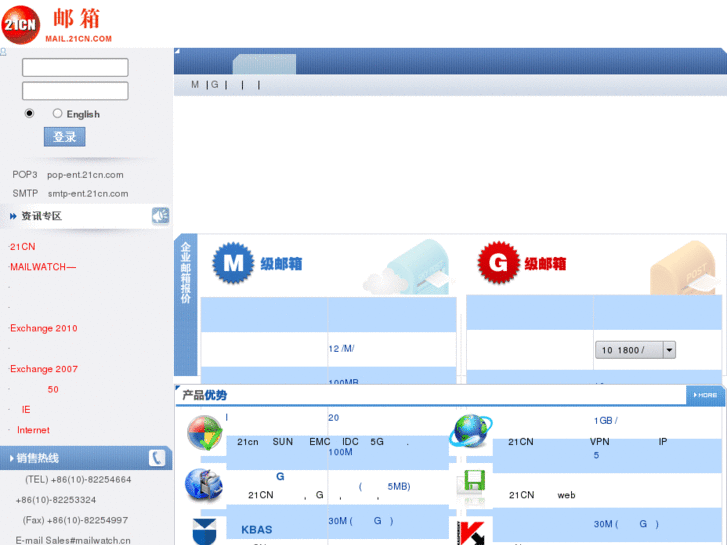Click the +86(10)-82253324 phone number
Image resolution: width=727 pixels, height=545 pixels.
tap(56, 500)
